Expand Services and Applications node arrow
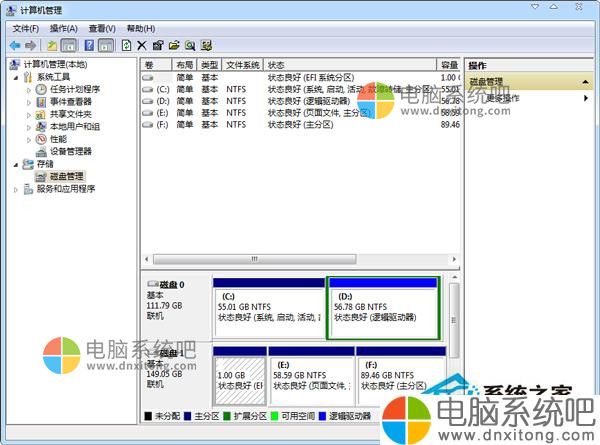Image resolution: width=600 pixels, height=445 pixels. 16,189
